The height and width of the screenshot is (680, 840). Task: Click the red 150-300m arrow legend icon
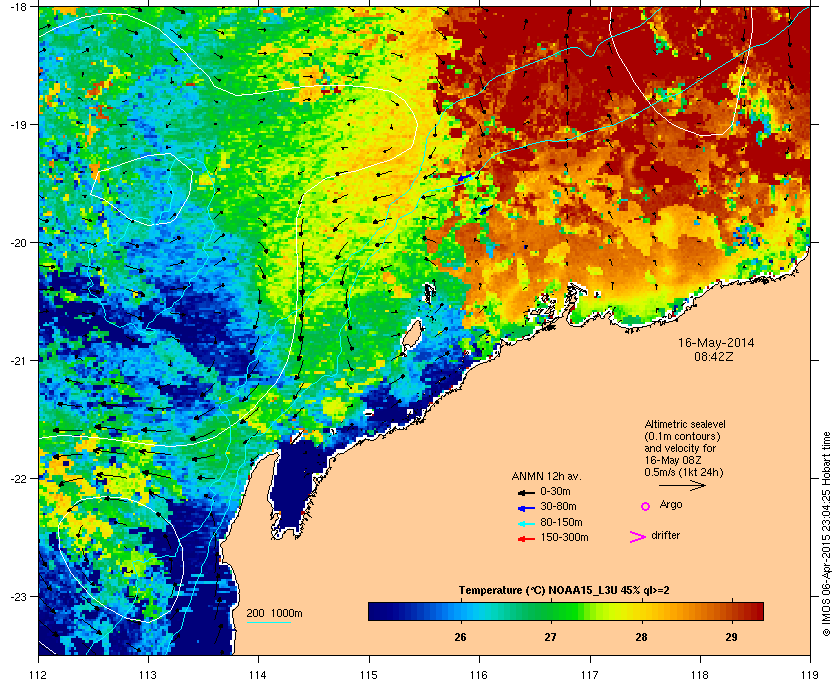pyautogui.click(x=526, y=539)
